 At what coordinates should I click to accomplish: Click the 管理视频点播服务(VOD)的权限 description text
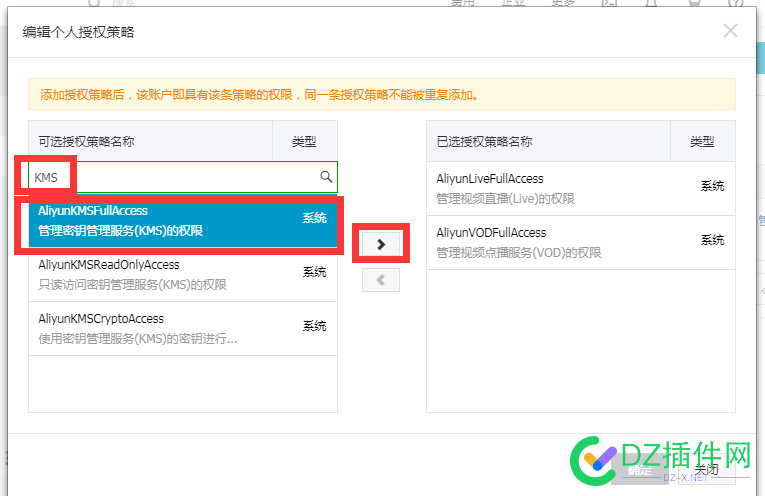[x=519, y=253]
